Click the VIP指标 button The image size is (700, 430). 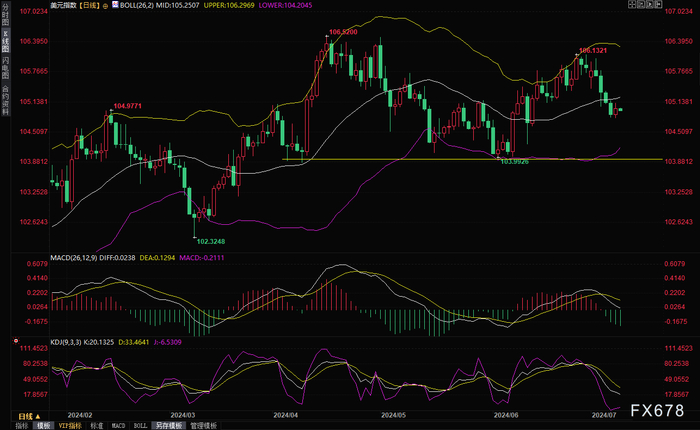click(70, 426)
